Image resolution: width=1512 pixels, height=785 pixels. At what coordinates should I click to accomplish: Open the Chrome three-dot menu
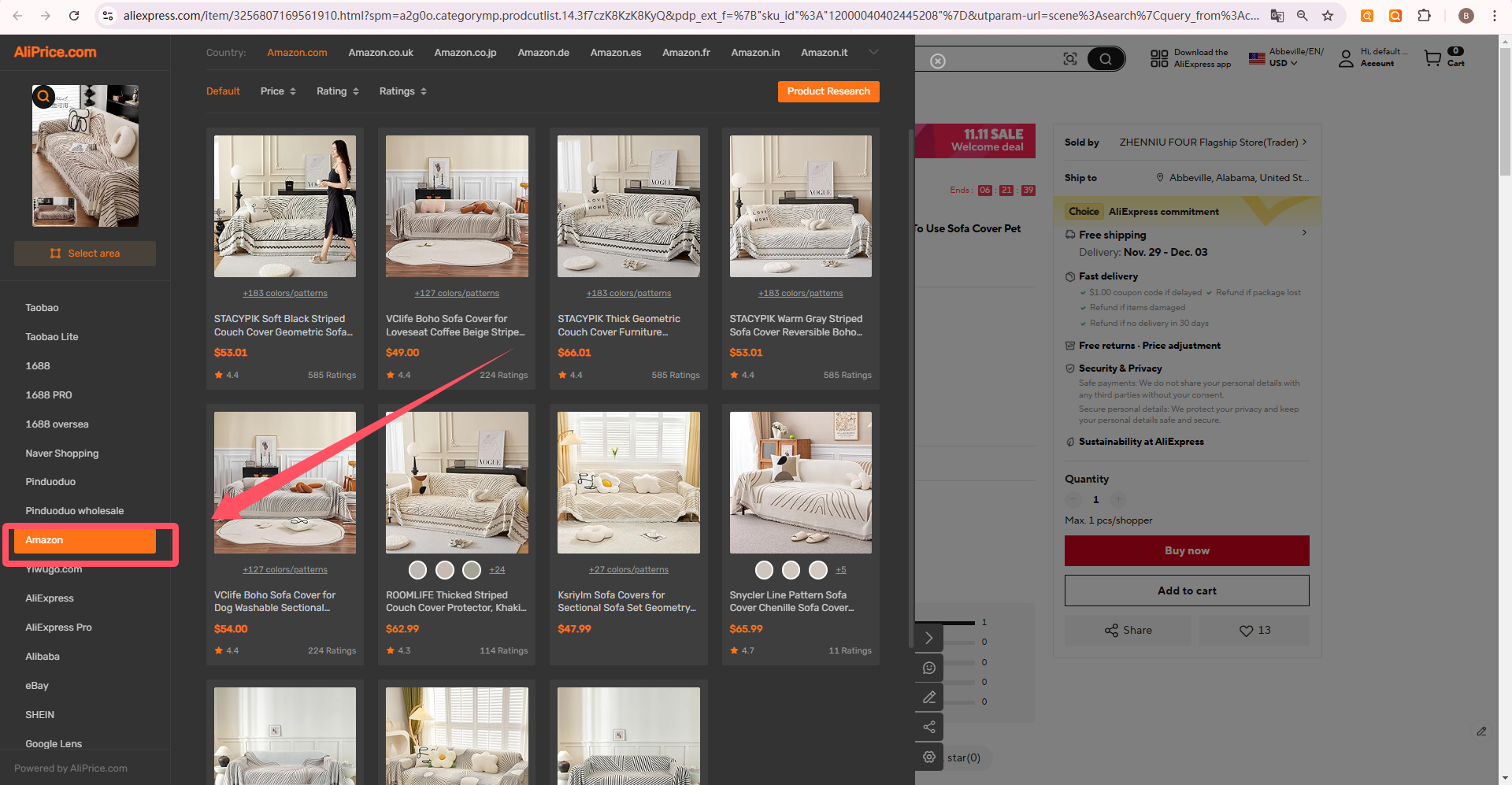(1494, 16)
